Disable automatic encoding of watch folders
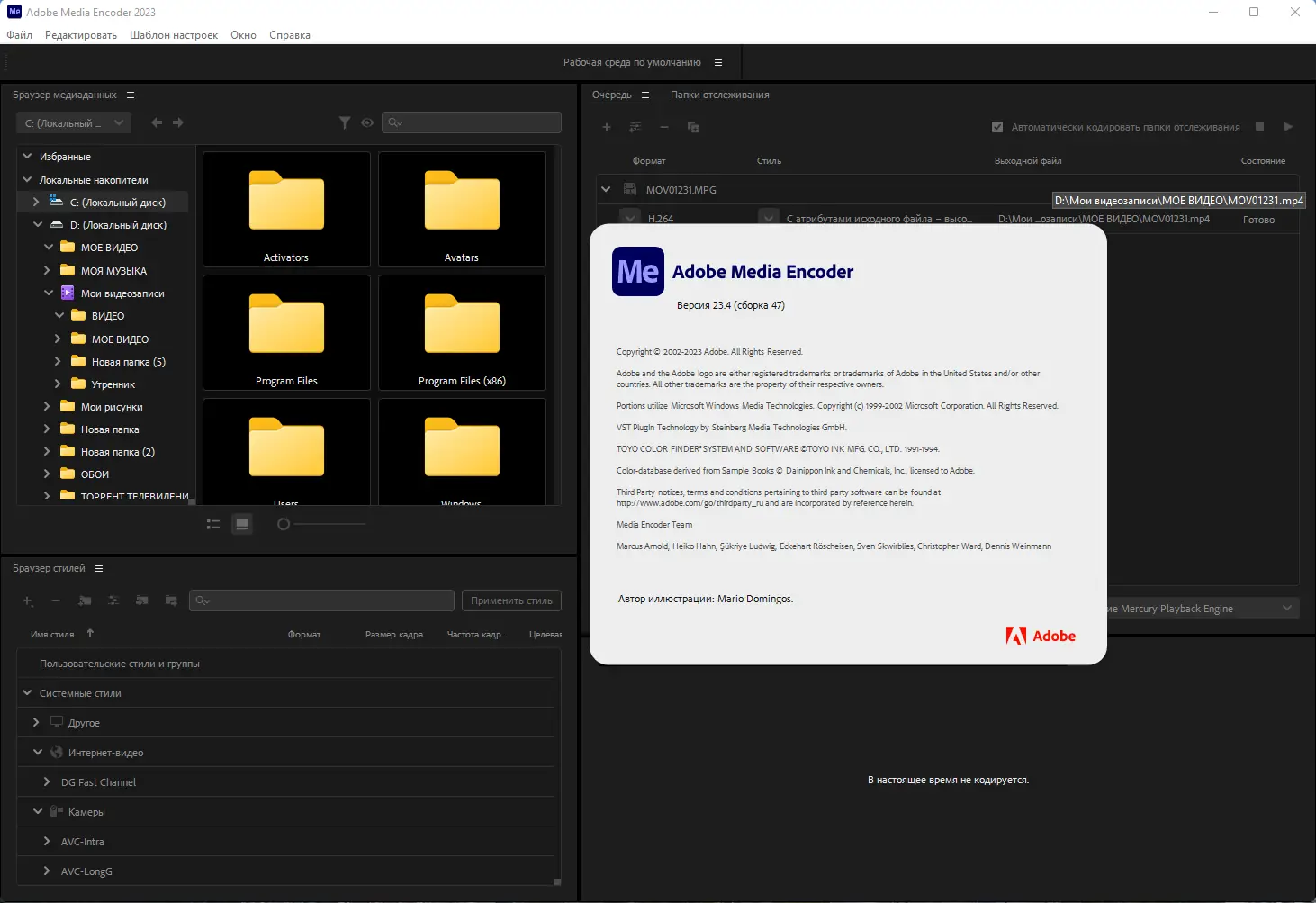This screenshot has height=903, width=1316. [x=997, y=126]
